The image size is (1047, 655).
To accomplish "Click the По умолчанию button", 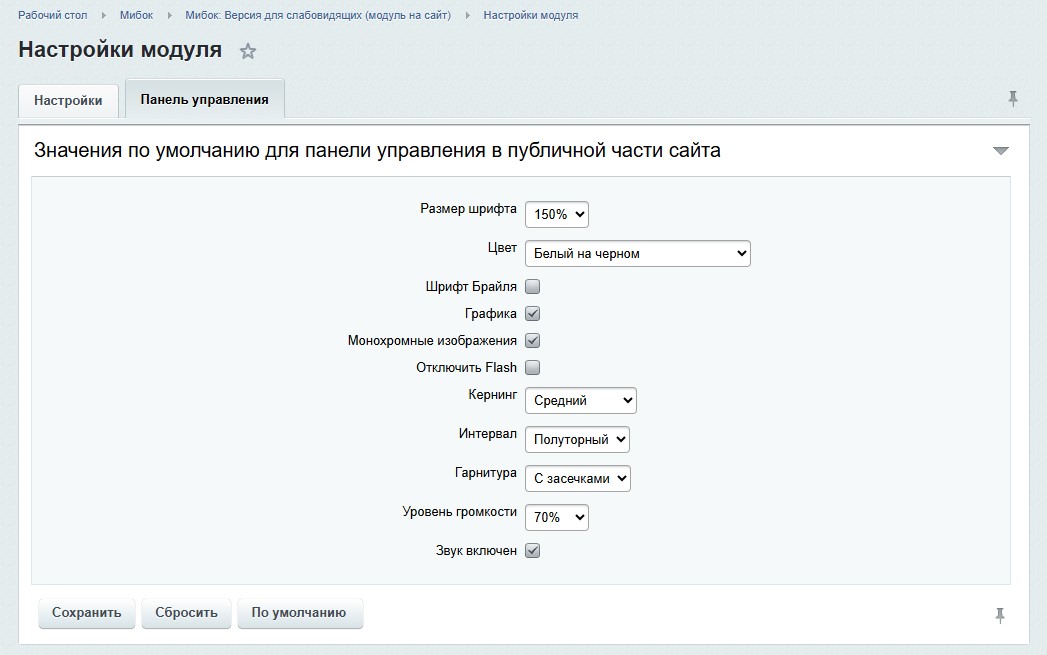I will (x=299, y=613).
